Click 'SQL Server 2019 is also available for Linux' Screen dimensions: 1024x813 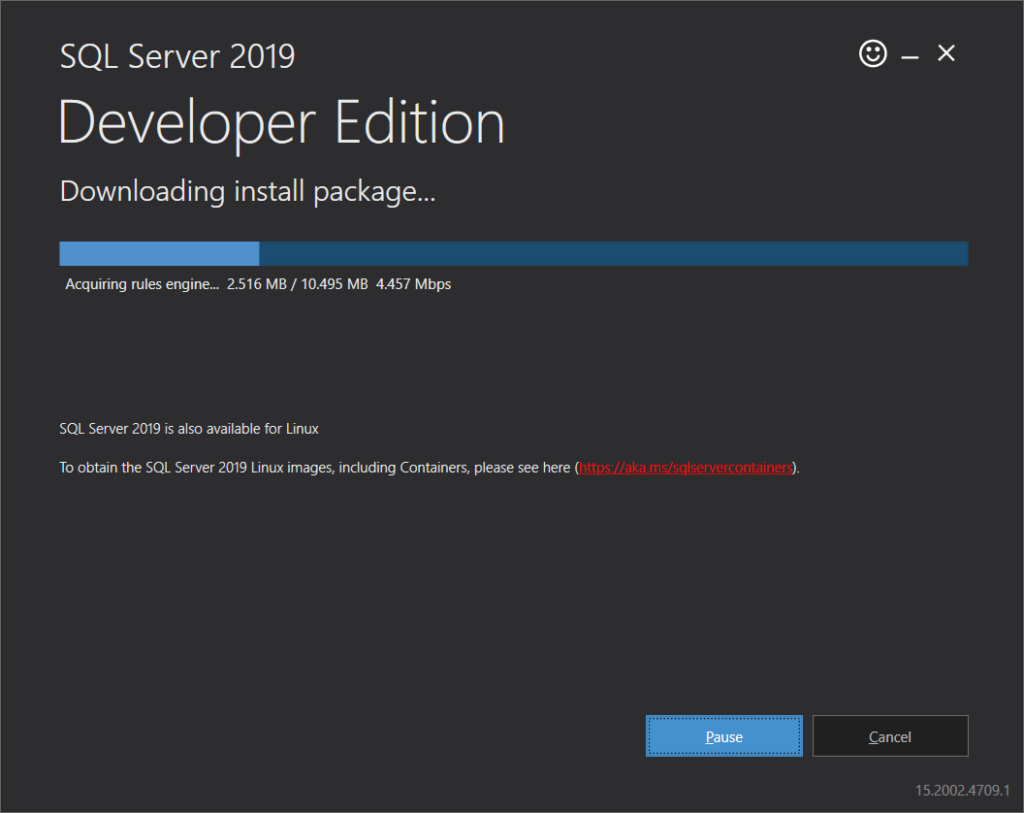coord(189,429)
